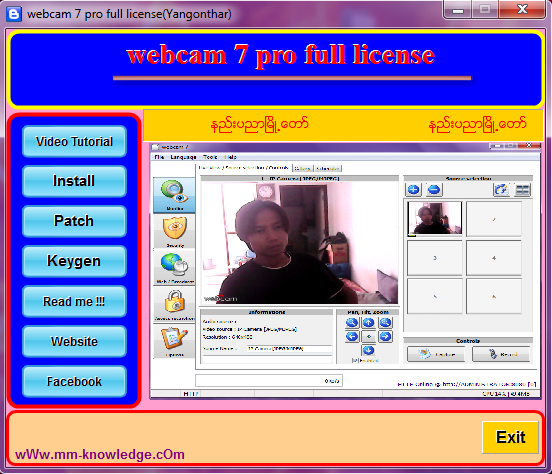Select the Web / Broadcast globe icon
The width and height of the screenshot is (552, 474).
pyautogui.click(x=174, y=268)
